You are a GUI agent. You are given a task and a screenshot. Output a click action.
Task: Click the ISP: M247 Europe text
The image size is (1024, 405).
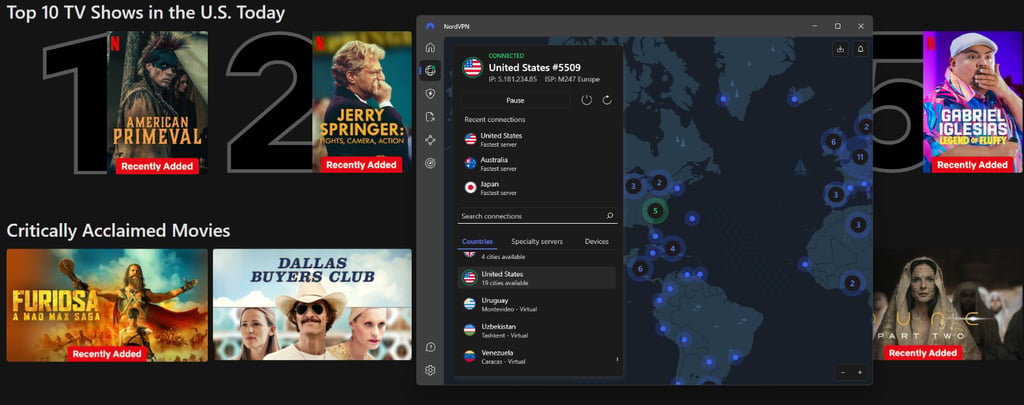point(571,79)
